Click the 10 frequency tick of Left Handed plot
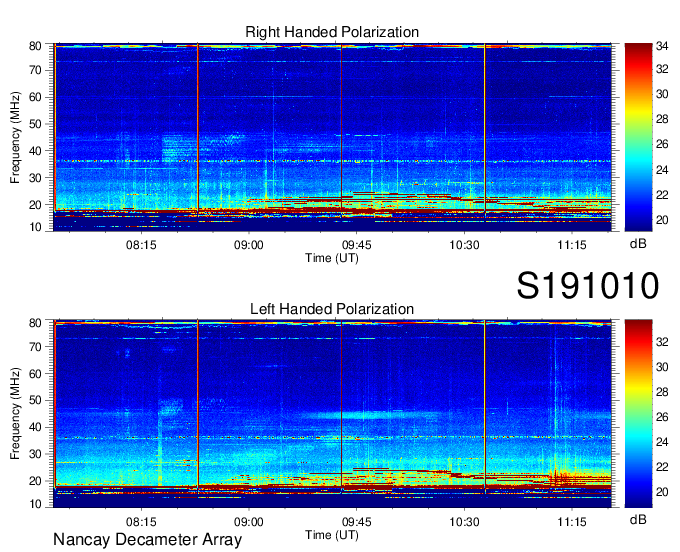This screenshot has width=680, height=552. tap(35, 504)
